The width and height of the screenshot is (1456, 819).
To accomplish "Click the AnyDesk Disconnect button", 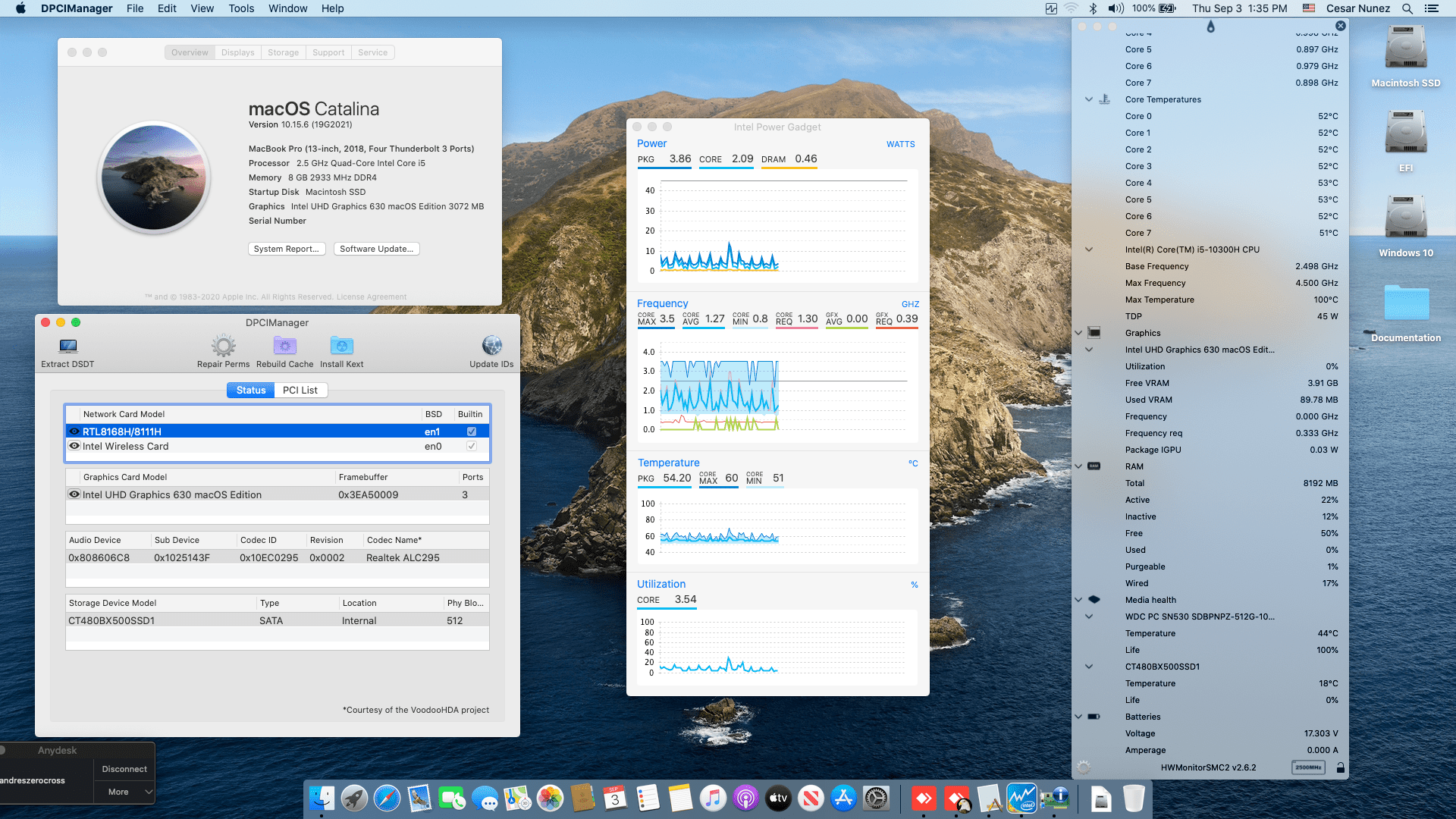I will (x=124, y=769).
